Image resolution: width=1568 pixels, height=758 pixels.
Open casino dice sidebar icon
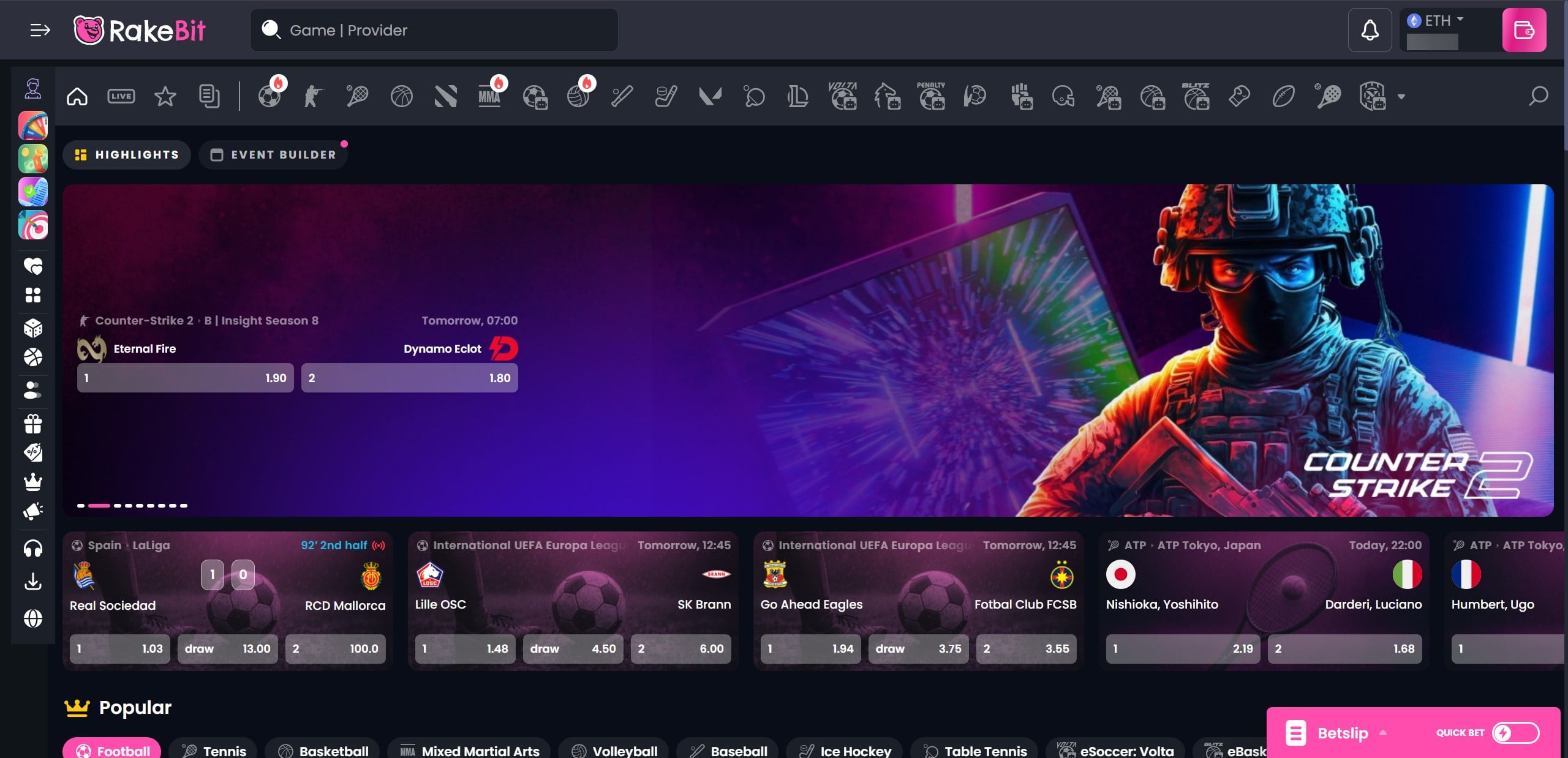point(33,328)
